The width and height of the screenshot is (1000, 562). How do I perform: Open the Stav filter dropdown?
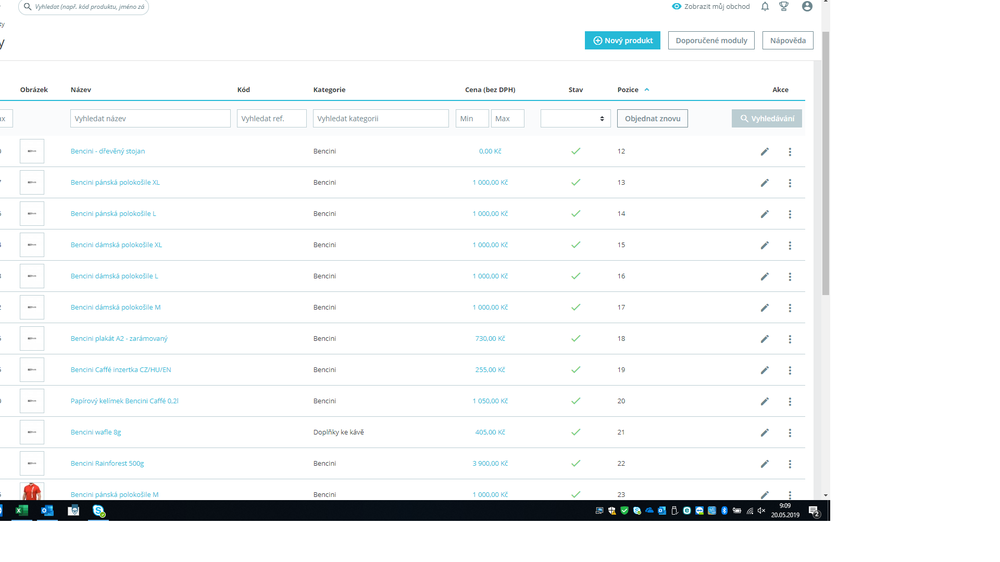pos(575,119)
